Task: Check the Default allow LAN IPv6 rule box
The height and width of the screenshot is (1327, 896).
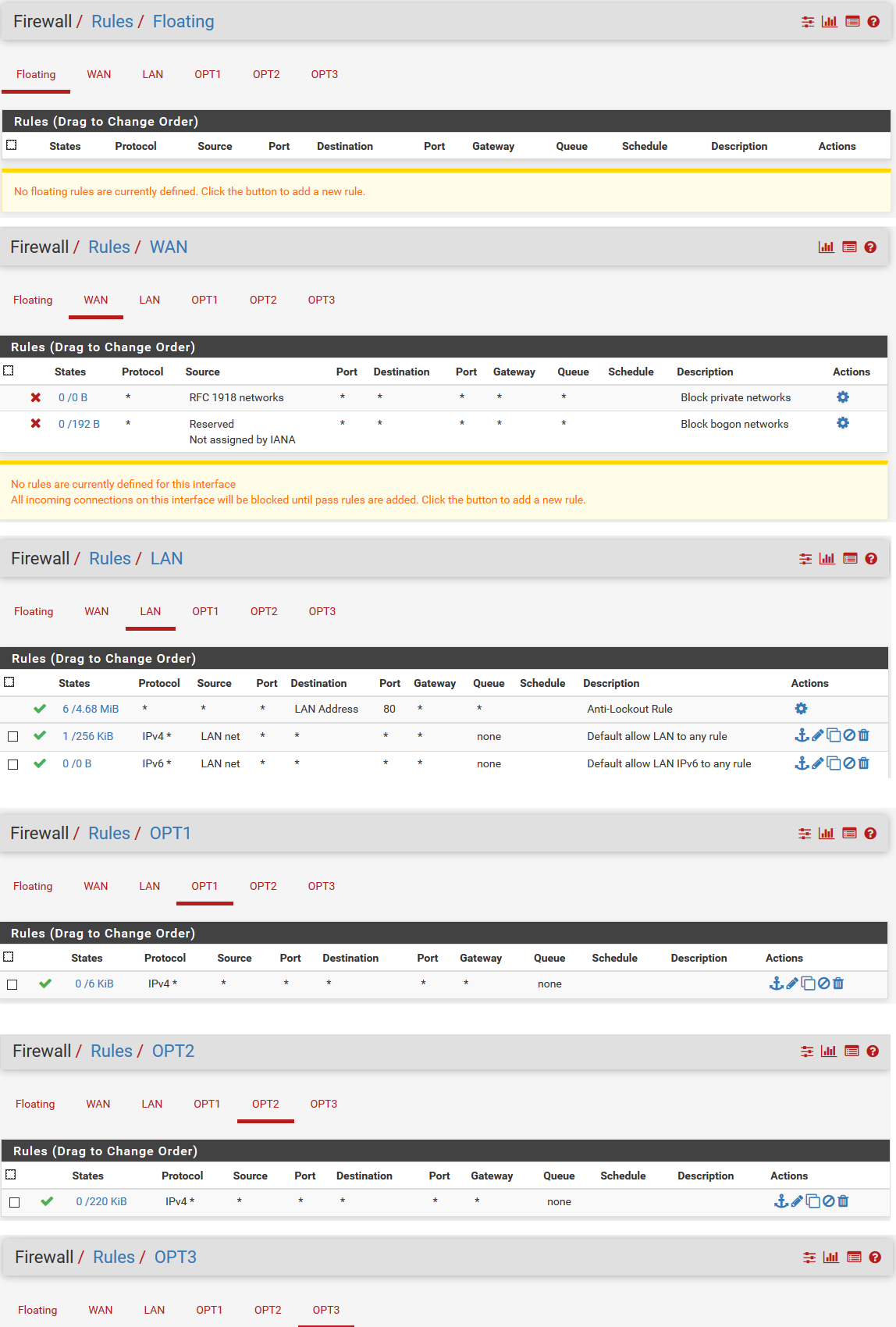Action: [x=12, y=764]
